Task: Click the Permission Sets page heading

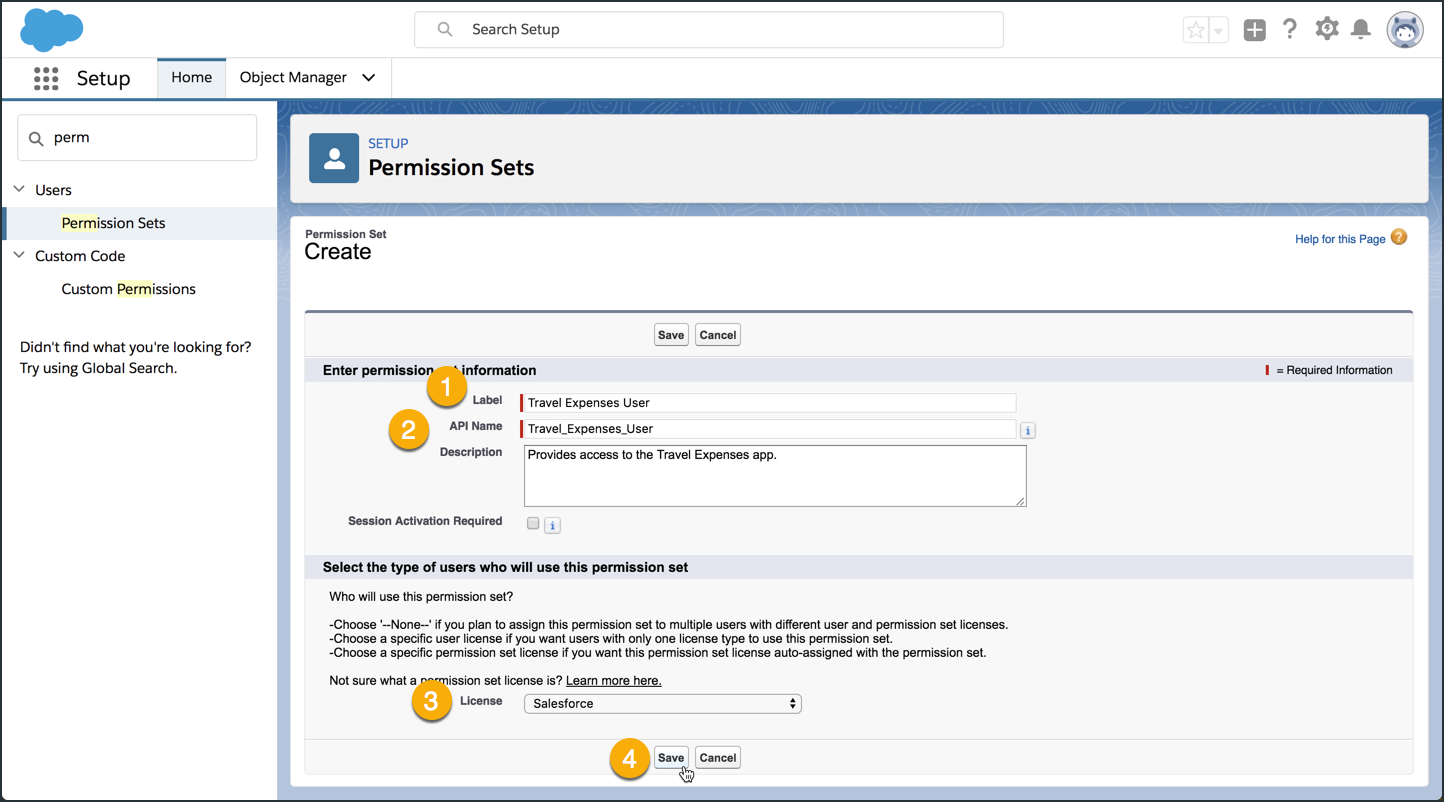Action: (451, 168)
